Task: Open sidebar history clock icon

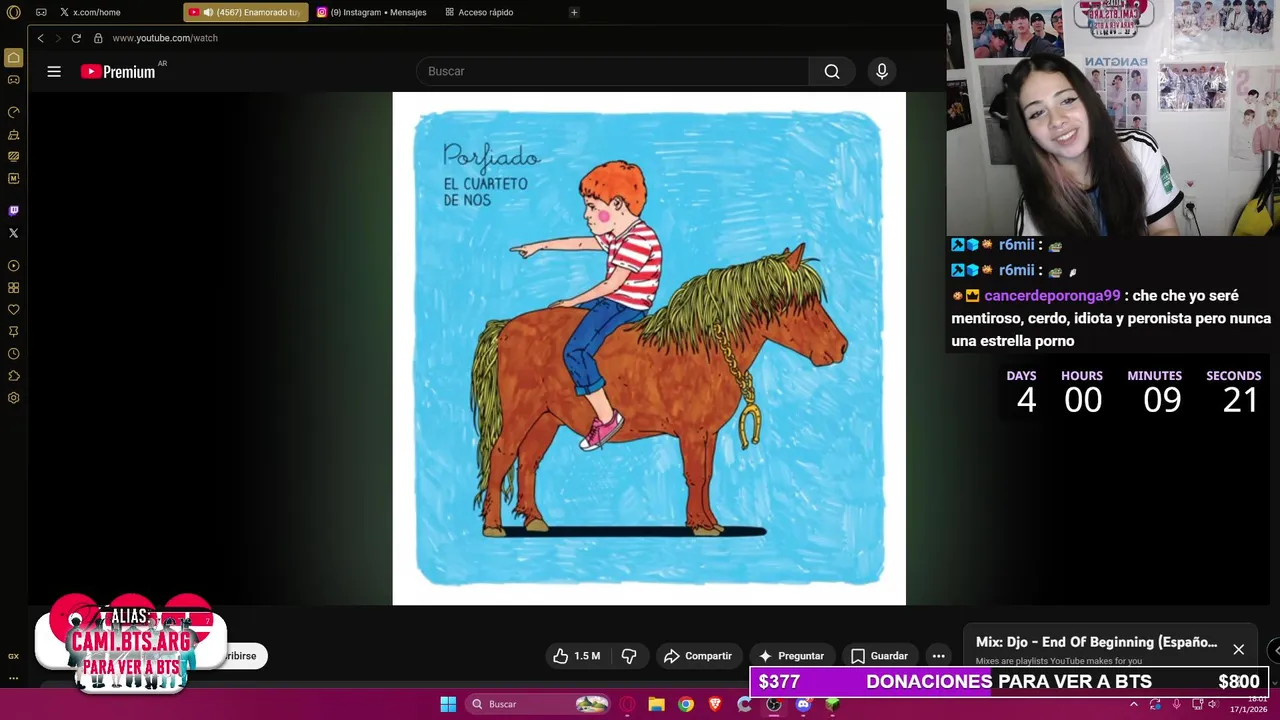Action: pyautogui.click(x=13, y=354)
